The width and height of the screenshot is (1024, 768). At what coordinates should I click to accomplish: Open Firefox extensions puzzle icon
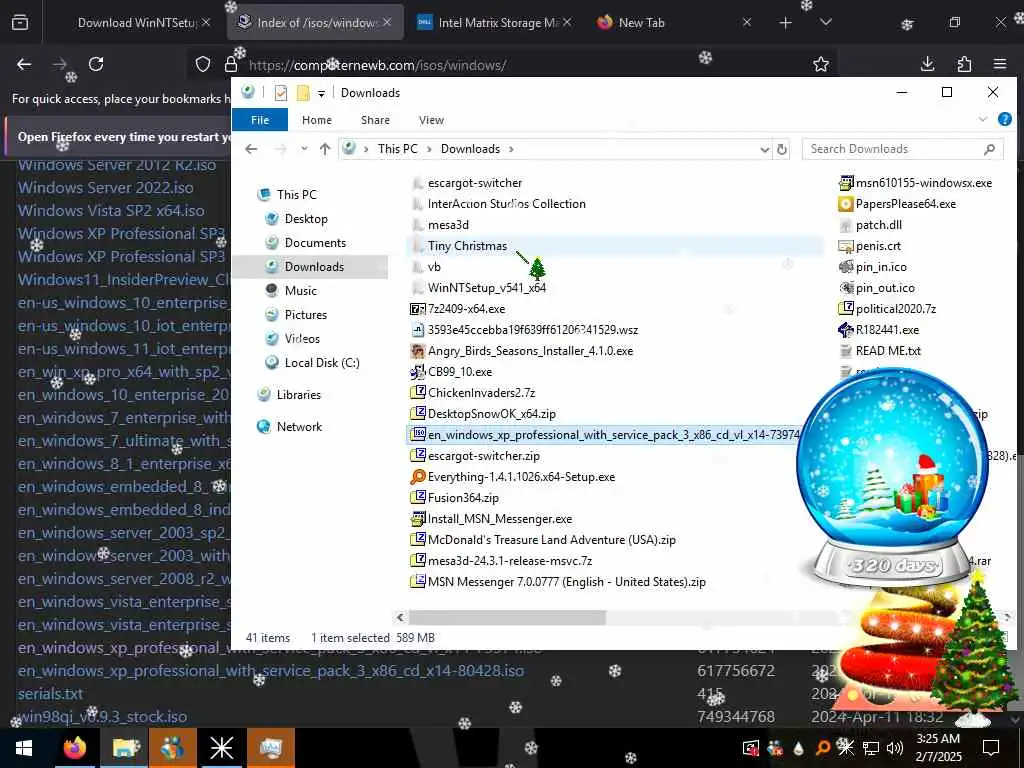pyautogui.click(x=964, y=64)
